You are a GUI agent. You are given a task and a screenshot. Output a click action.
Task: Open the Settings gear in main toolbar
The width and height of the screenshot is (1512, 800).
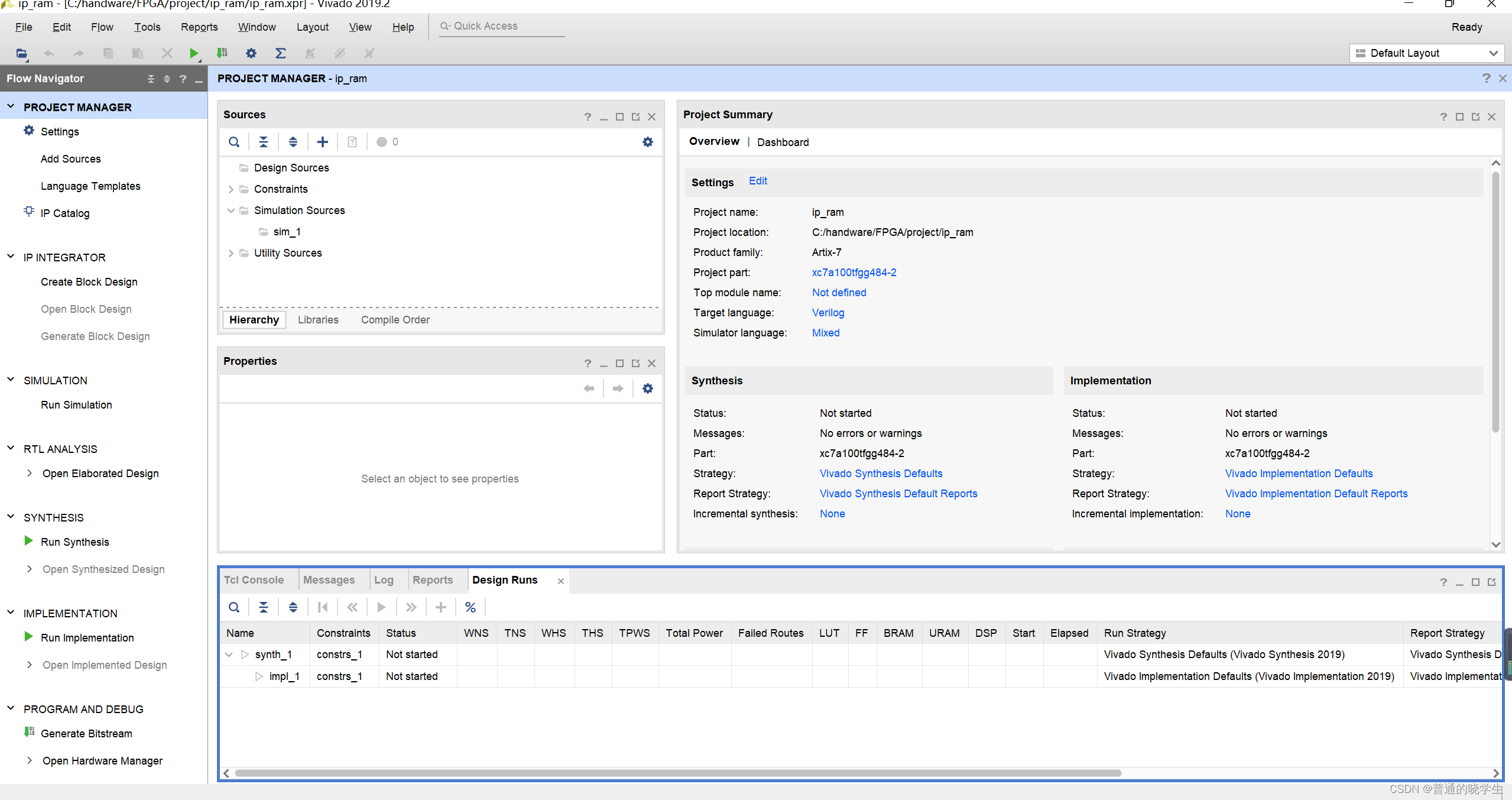click(251, 53)
